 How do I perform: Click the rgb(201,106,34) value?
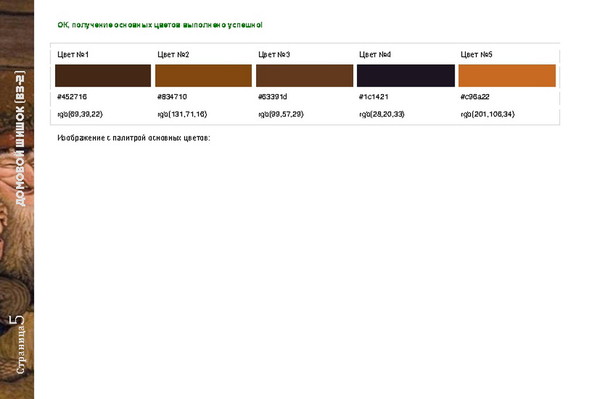[x=488, y=114]
